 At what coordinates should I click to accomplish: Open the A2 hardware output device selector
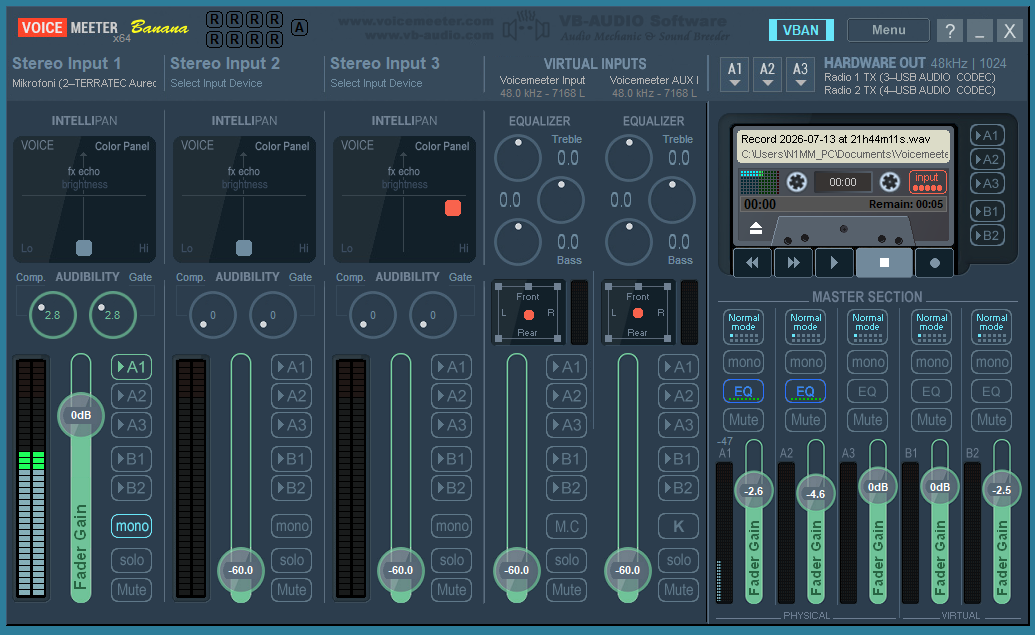coord(767,74)
